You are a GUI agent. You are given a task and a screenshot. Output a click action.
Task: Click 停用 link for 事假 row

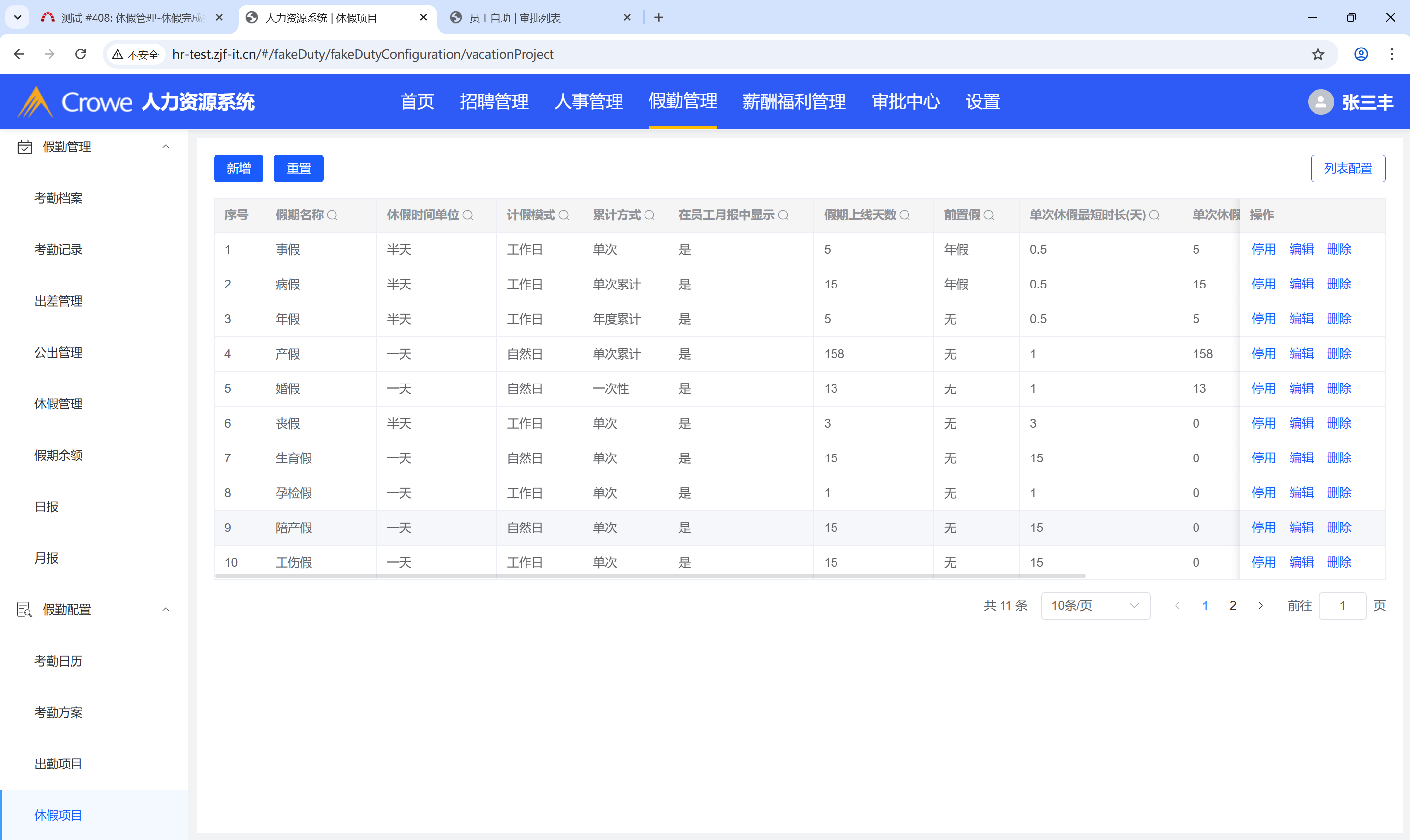coord(1263,249)
